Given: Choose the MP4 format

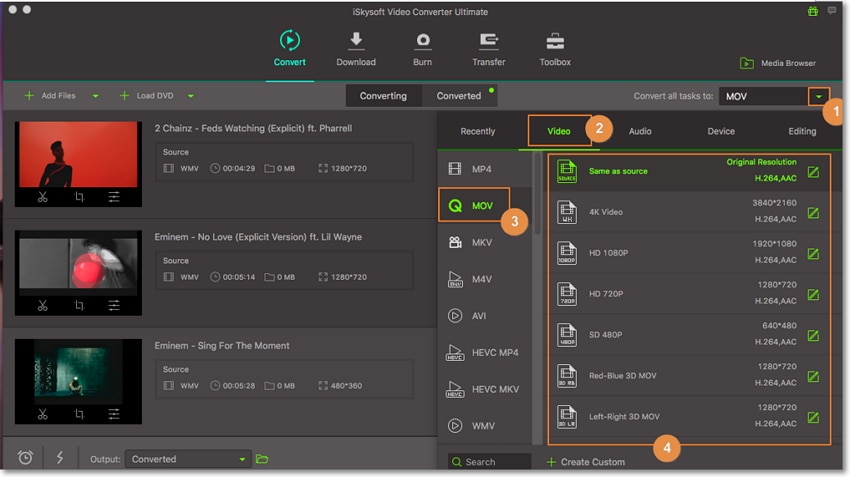Looking at the screenshot, I should (x=485, y=169).
